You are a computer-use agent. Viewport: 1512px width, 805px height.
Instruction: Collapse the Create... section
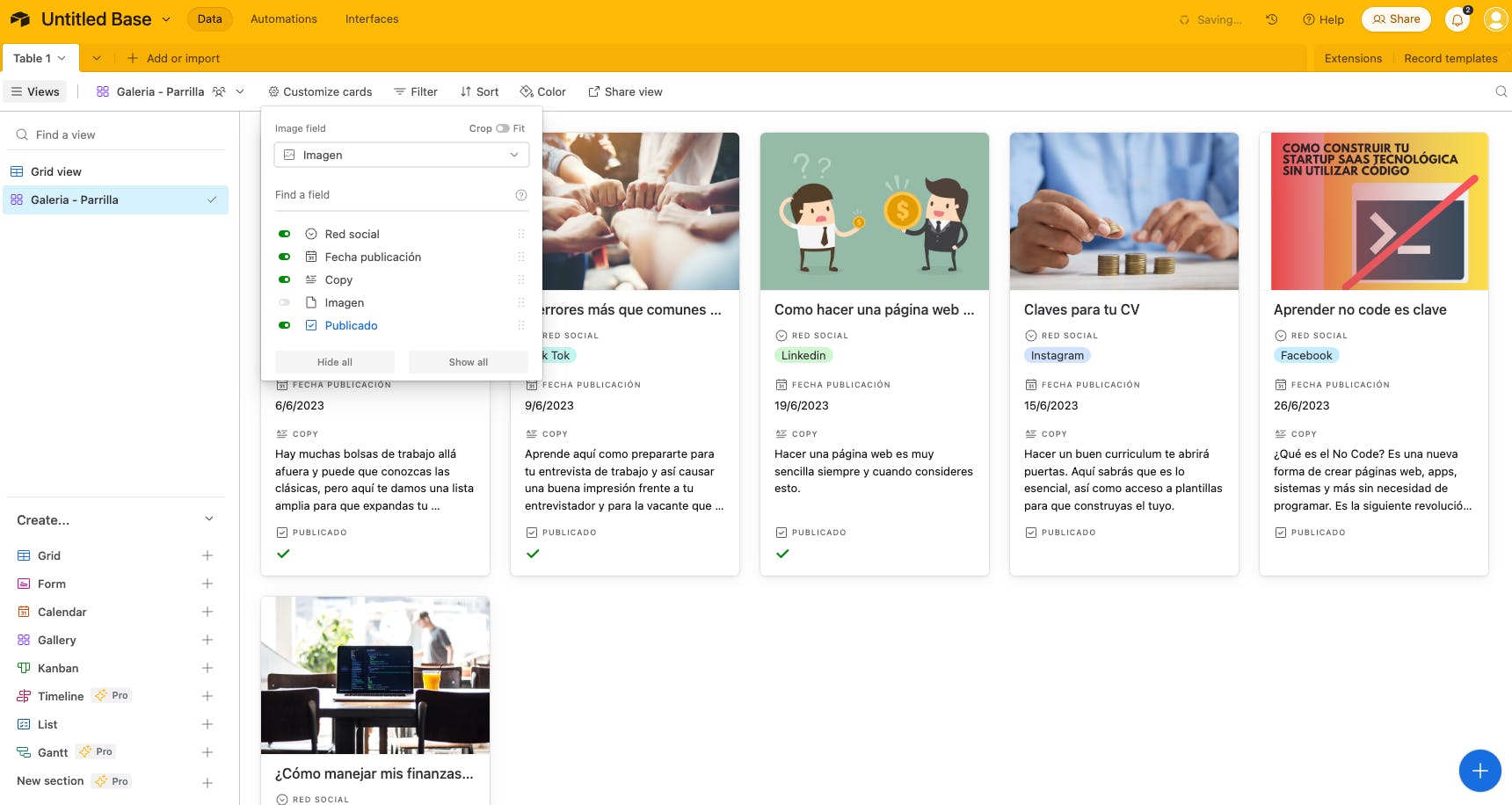click(x=209, y=519)
